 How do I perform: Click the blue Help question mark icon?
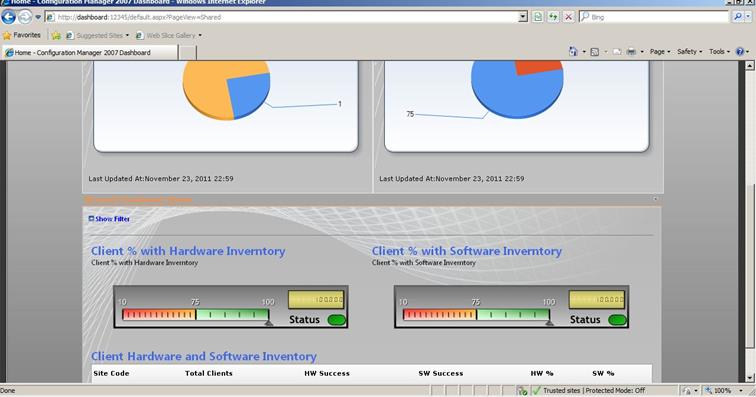[740, 52]
